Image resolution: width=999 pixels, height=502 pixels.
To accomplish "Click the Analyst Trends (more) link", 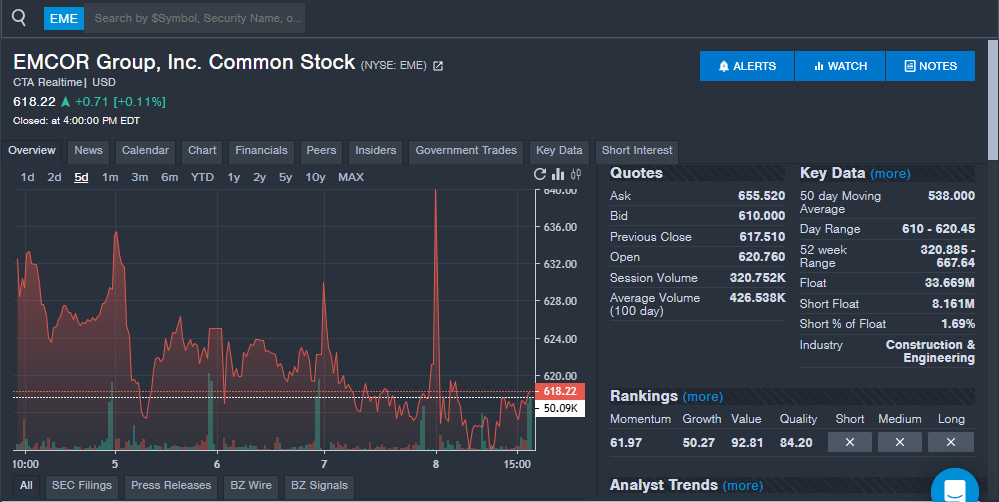I will pyautogui.click(x=743, y=485).
